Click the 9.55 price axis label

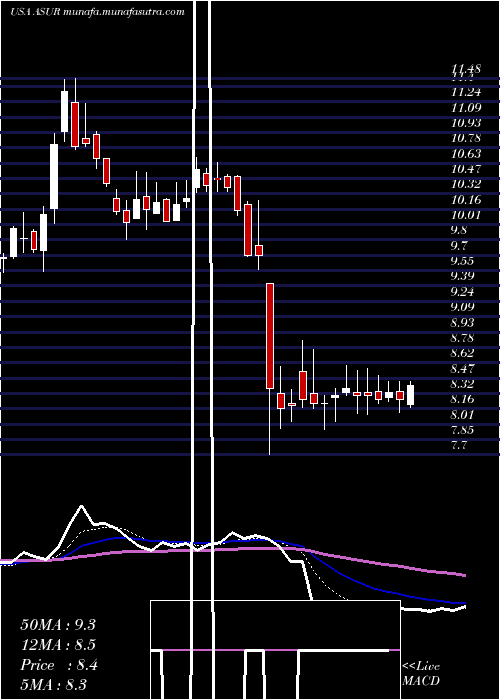(x=462, y=261)
